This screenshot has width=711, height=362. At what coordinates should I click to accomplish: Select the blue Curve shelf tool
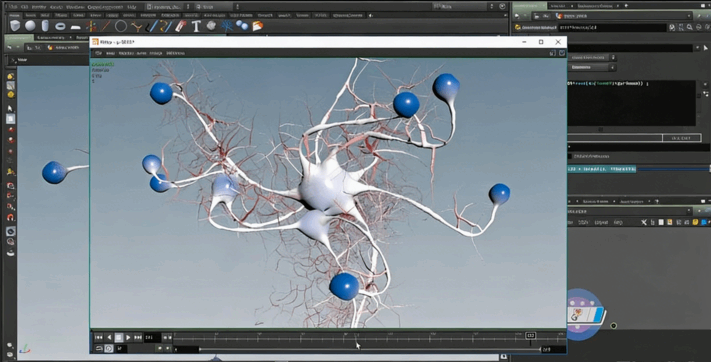pos(153,26)
